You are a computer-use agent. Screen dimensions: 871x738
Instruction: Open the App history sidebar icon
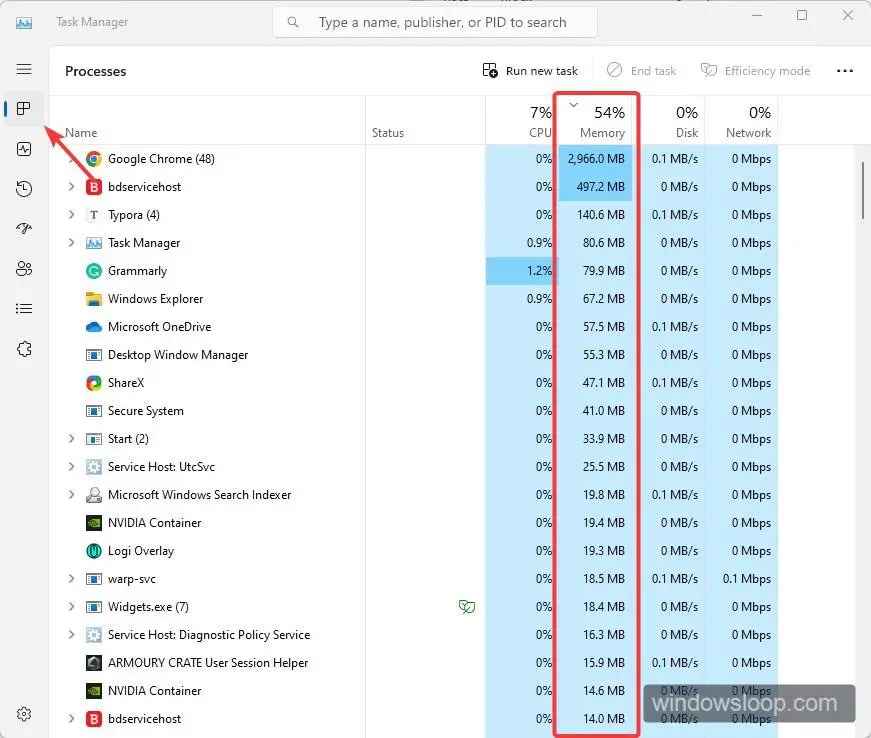pos(24,189)
